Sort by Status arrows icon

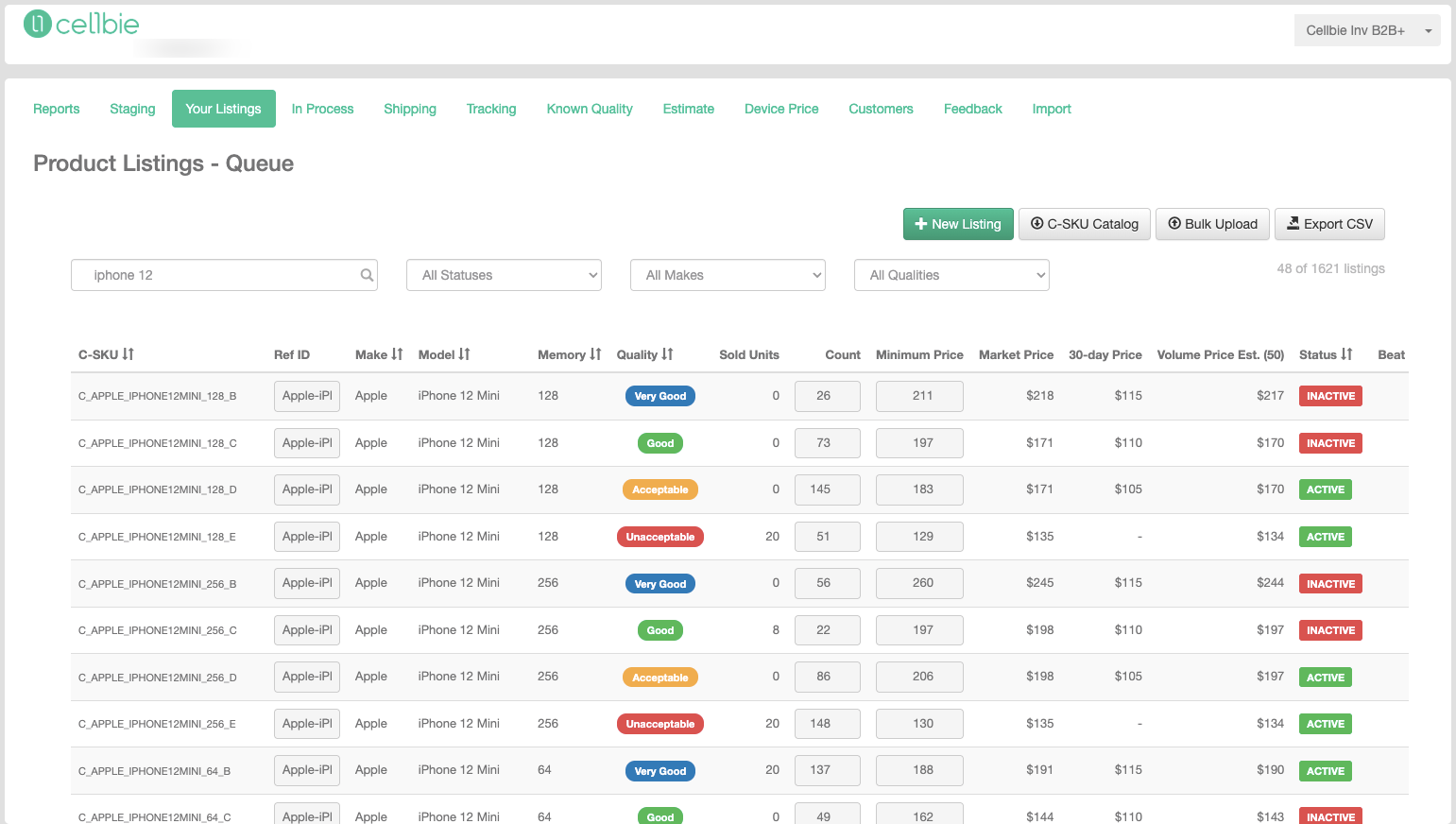click(x=1347, y=354)
